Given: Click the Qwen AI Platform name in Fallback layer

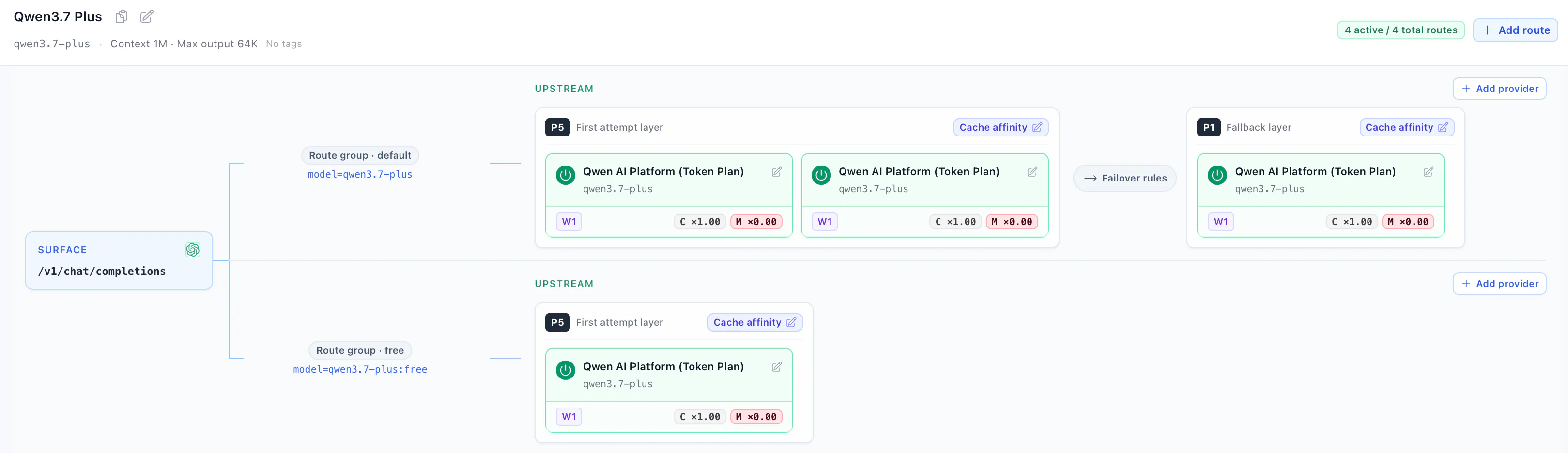Looking at the screenshot, I should [1315, 172].
